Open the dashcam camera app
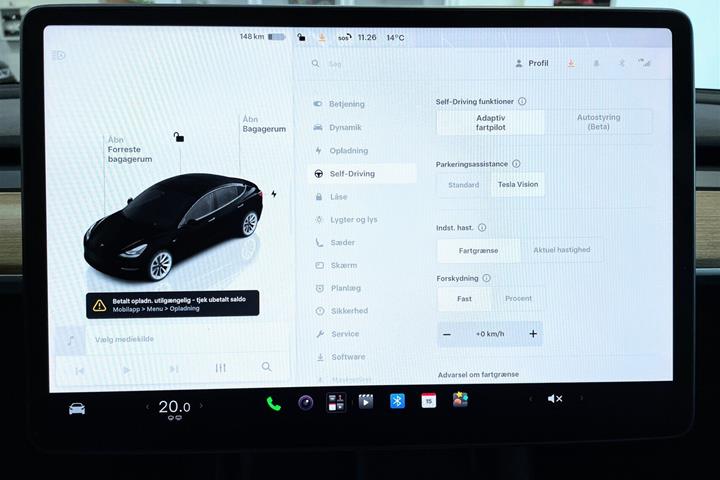720x480 pixels. 305,403
